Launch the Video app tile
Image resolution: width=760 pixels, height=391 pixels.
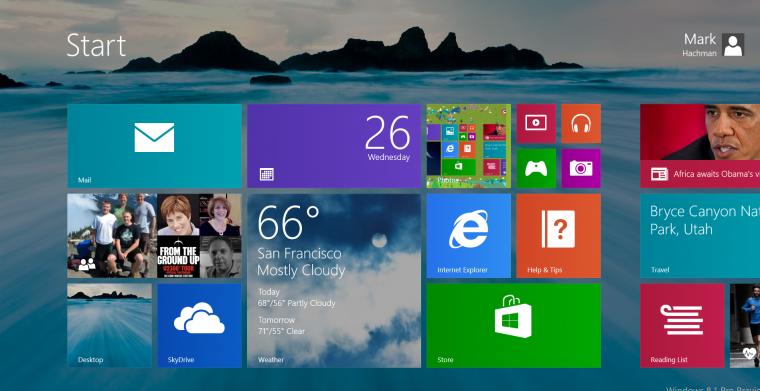[536, 124]
